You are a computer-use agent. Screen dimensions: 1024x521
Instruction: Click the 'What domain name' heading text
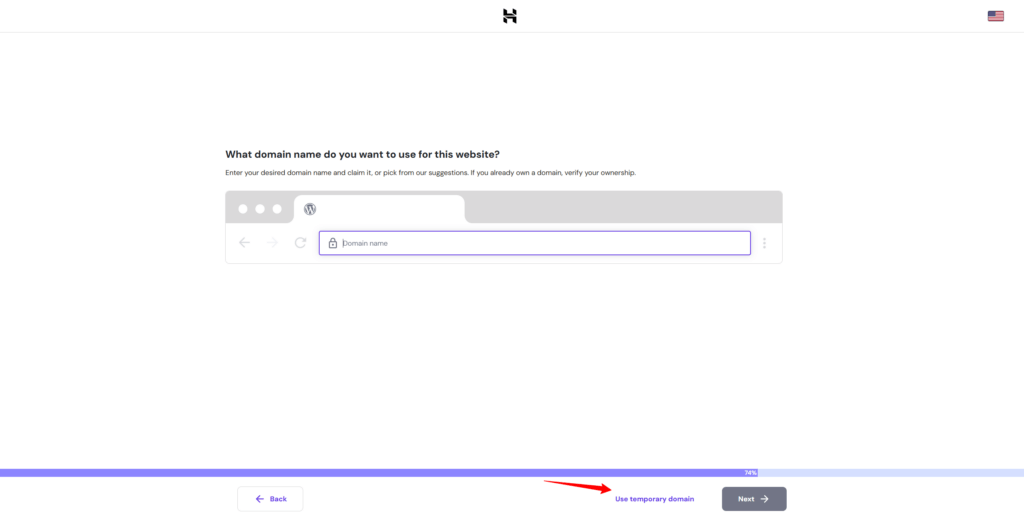(x=362, y=154)
